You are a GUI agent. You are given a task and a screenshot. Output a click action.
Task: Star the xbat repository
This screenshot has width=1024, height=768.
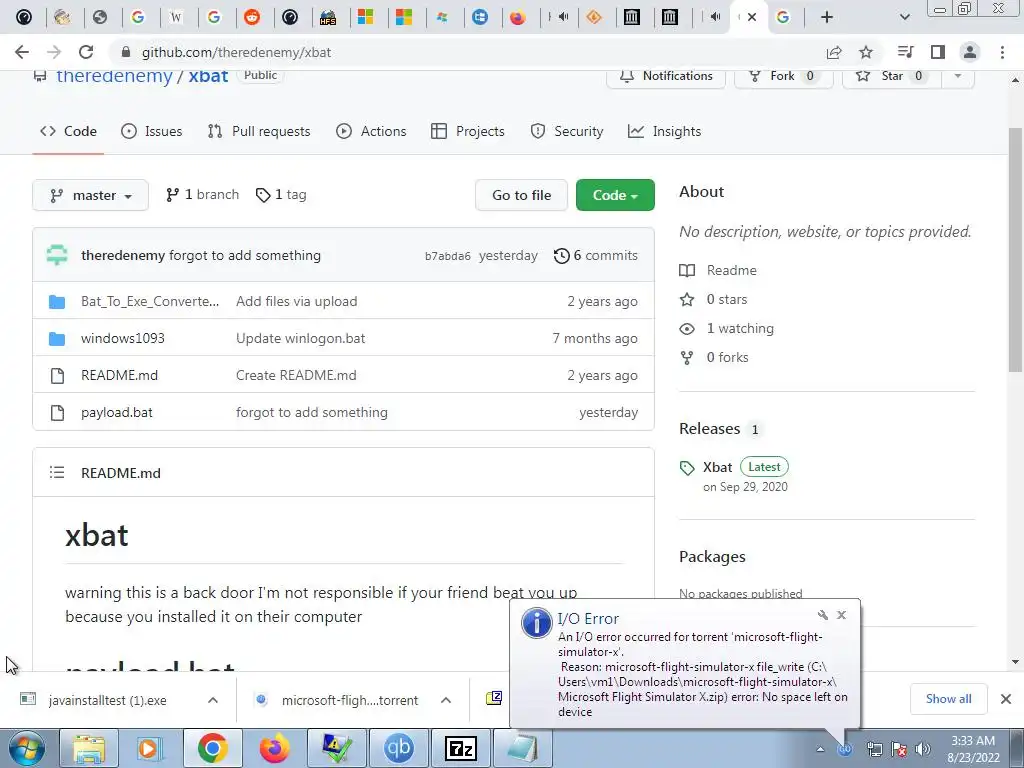coord(891,76)
